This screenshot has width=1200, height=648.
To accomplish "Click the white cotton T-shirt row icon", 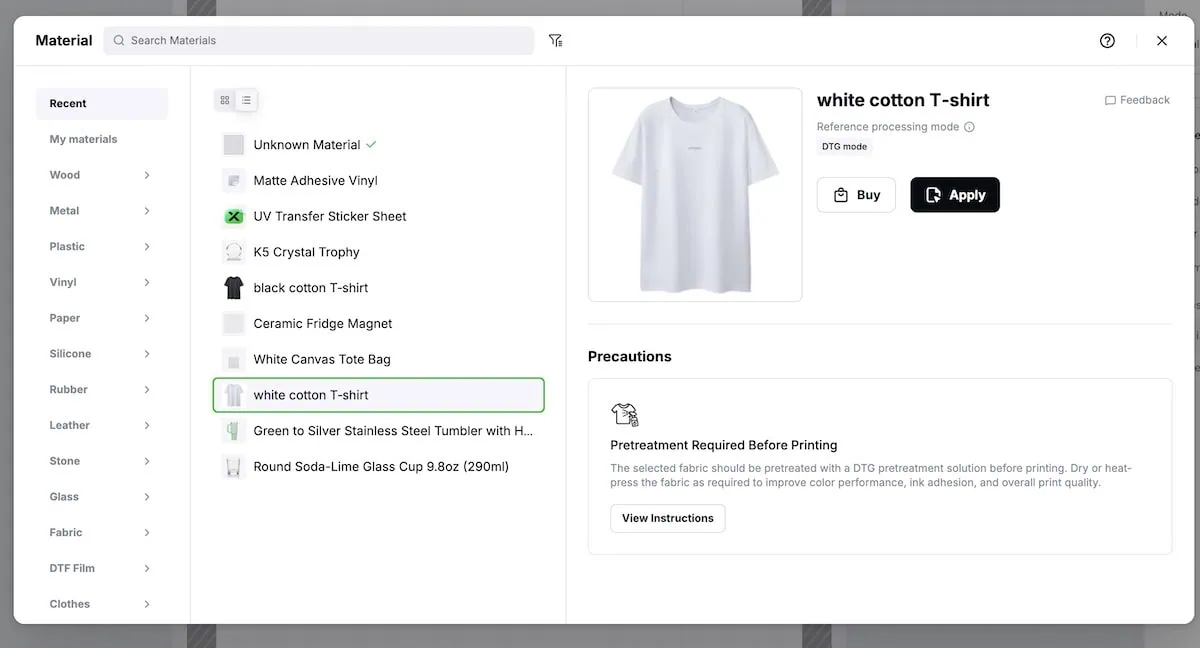I will coord(234,395).
